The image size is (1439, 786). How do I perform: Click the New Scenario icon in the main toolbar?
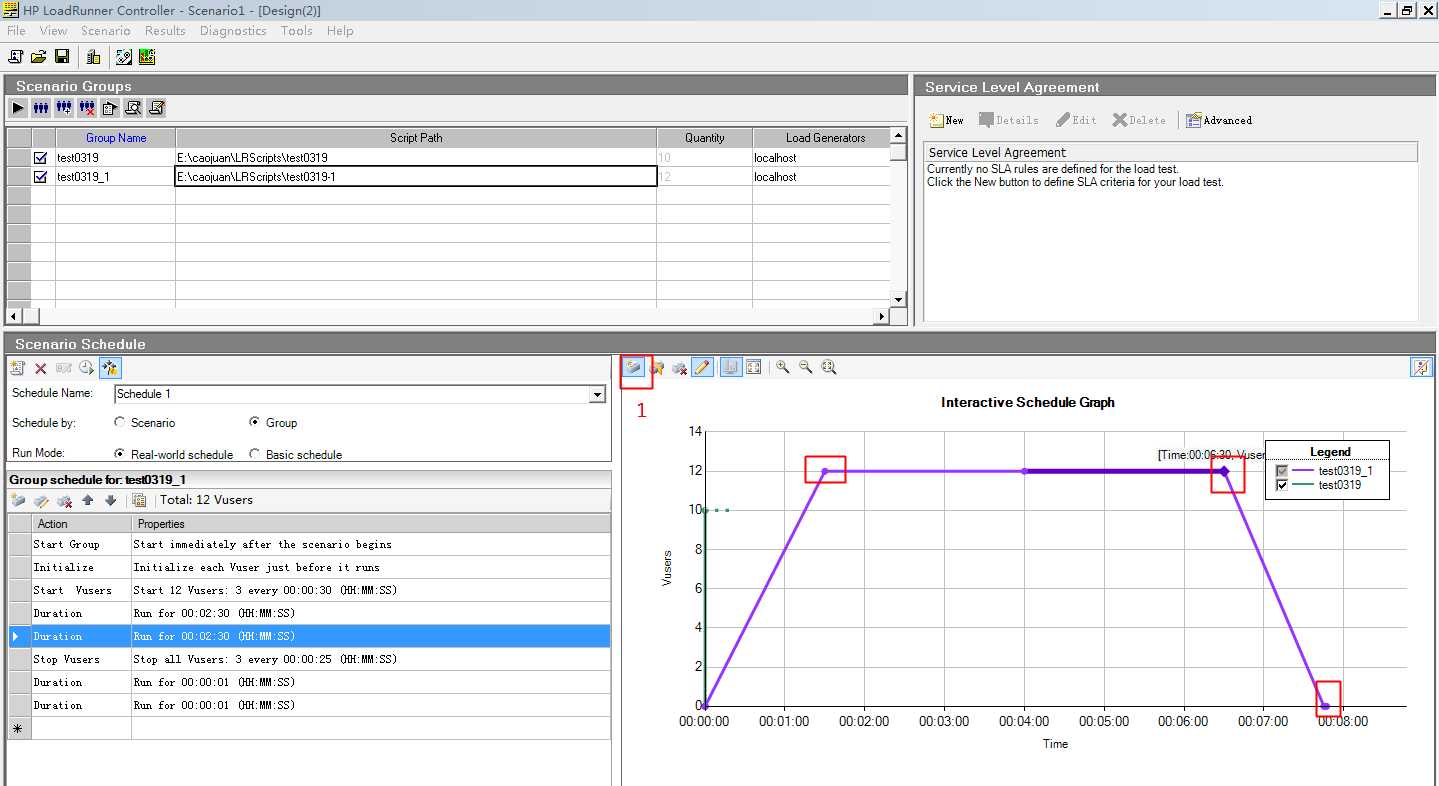tap(15, 57)
